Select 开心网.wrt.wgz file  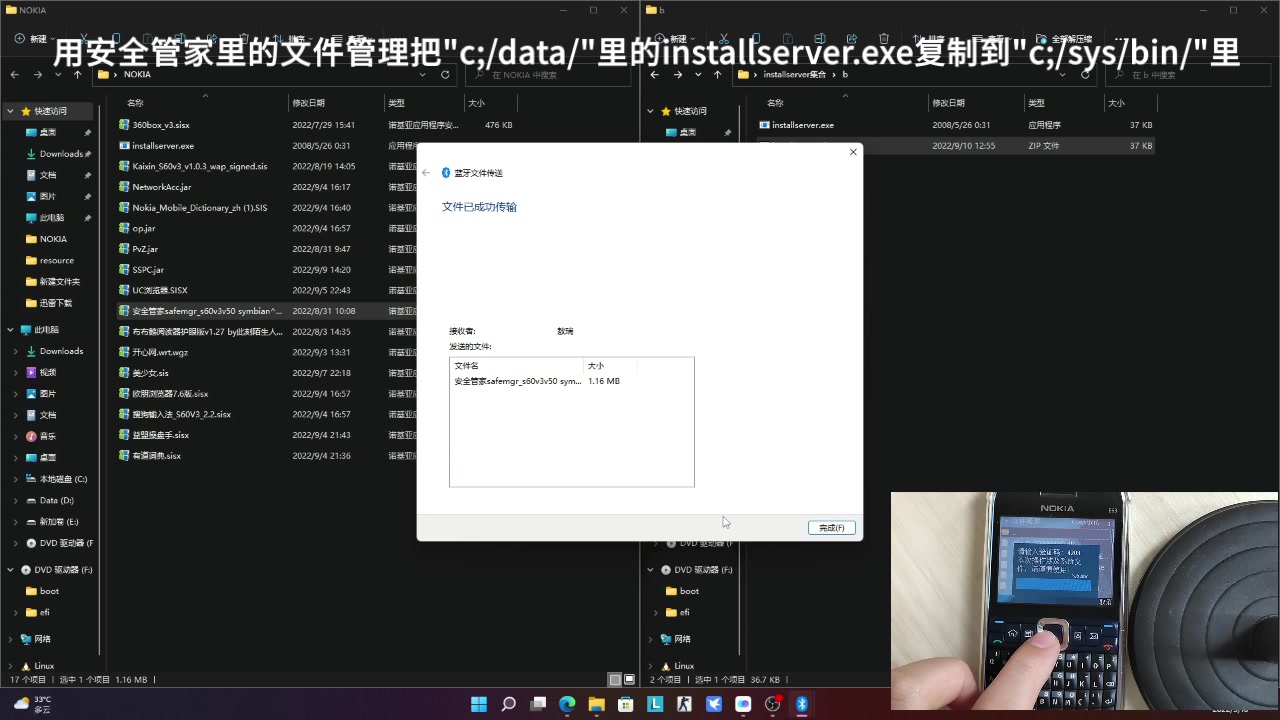coord(159,352)
